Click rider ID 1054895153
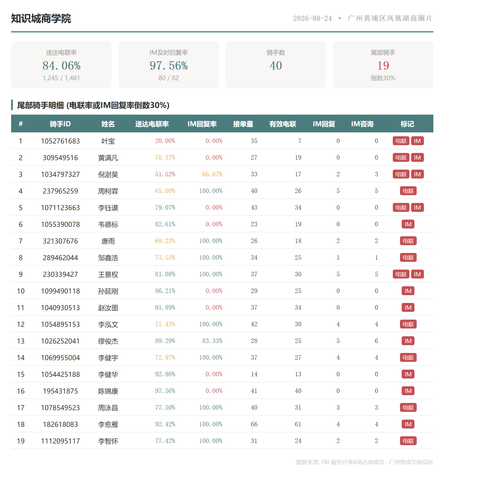The image size is (500, 477). pos(60,324)
